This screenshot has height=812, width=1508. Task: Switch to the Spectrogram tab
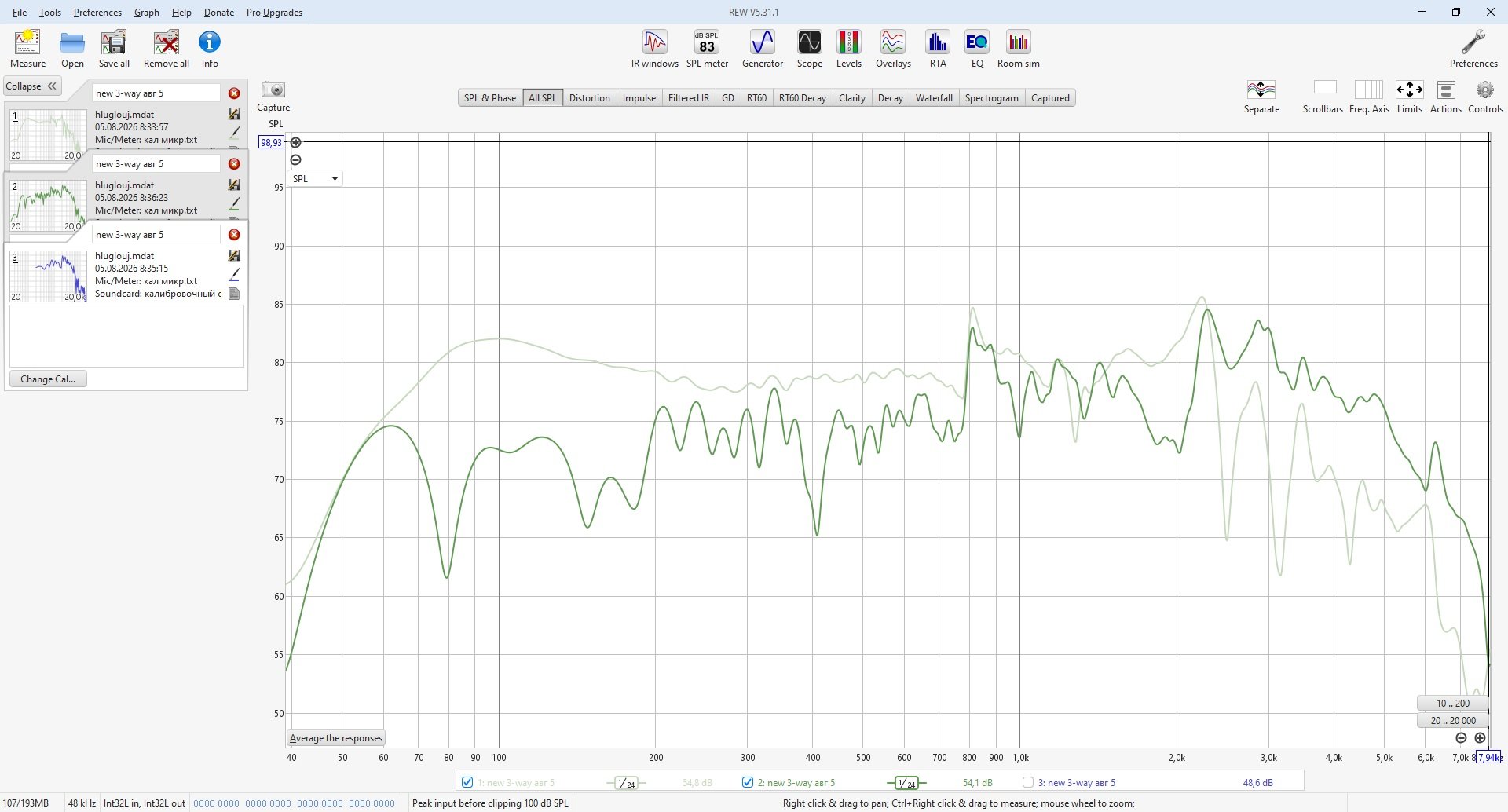[x=991, y=98]
